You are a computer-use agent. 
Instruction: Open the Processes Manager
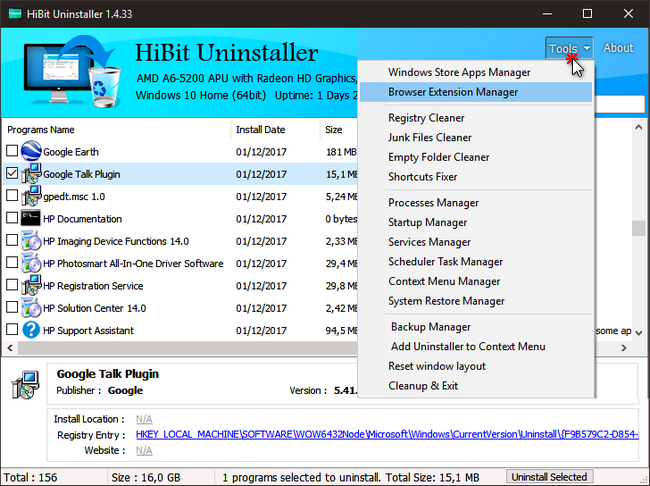(x=476, y=203)
